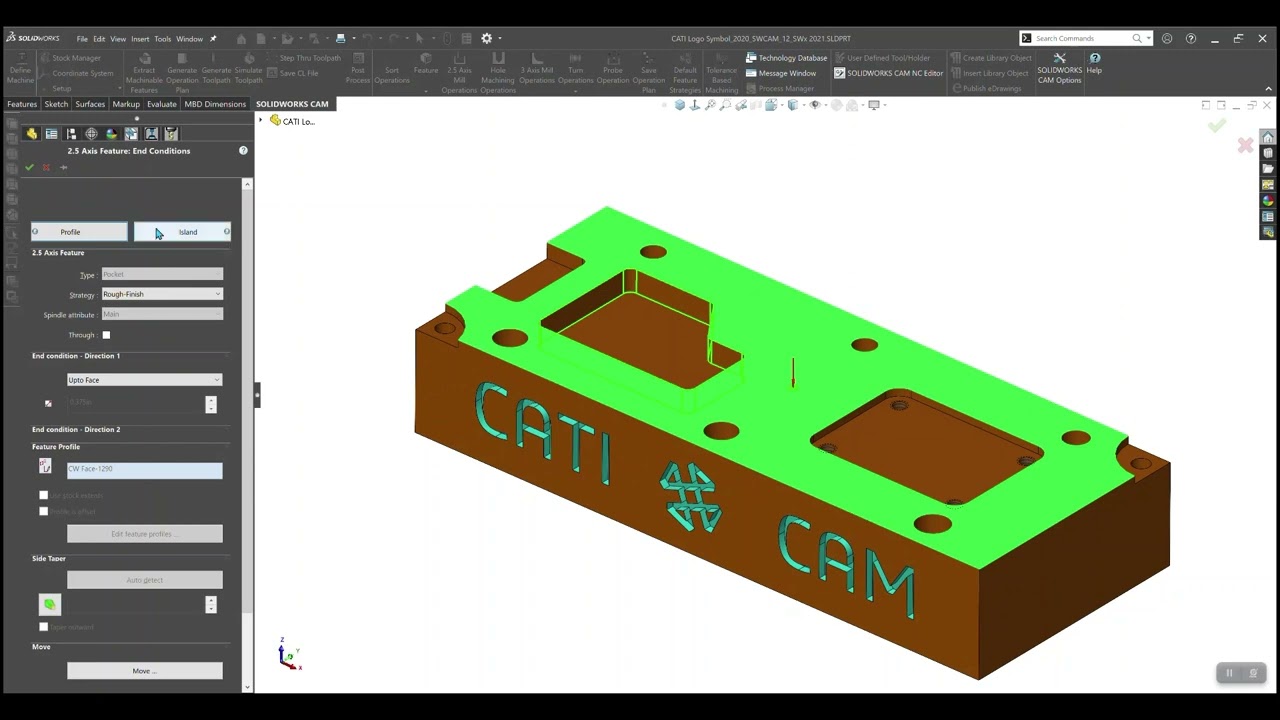Click Zoom to Area magnifier icon

tap(725, 105)
